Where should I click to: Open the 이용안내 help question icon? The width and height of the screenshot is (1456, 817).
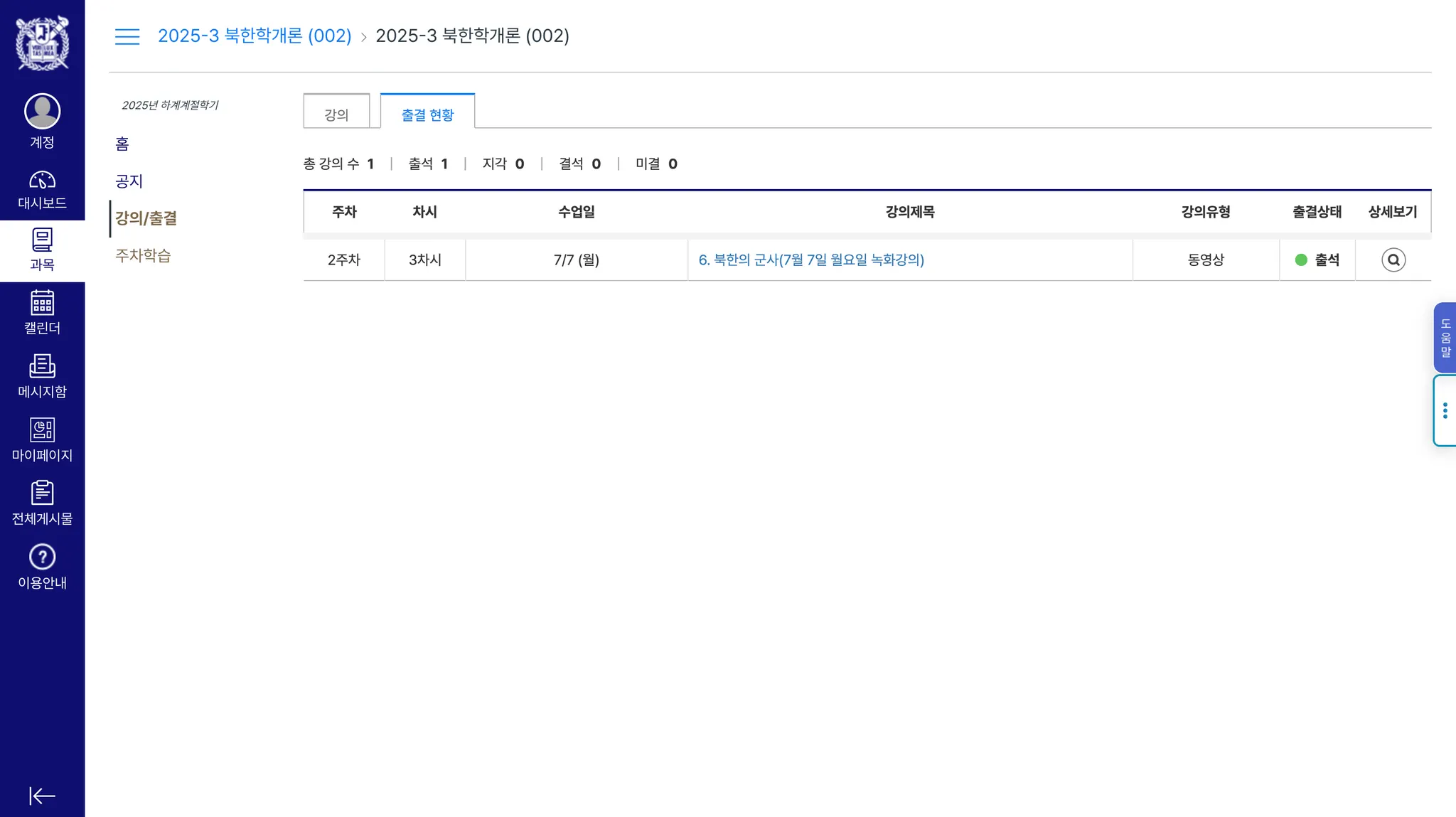(x=42, y=557)
